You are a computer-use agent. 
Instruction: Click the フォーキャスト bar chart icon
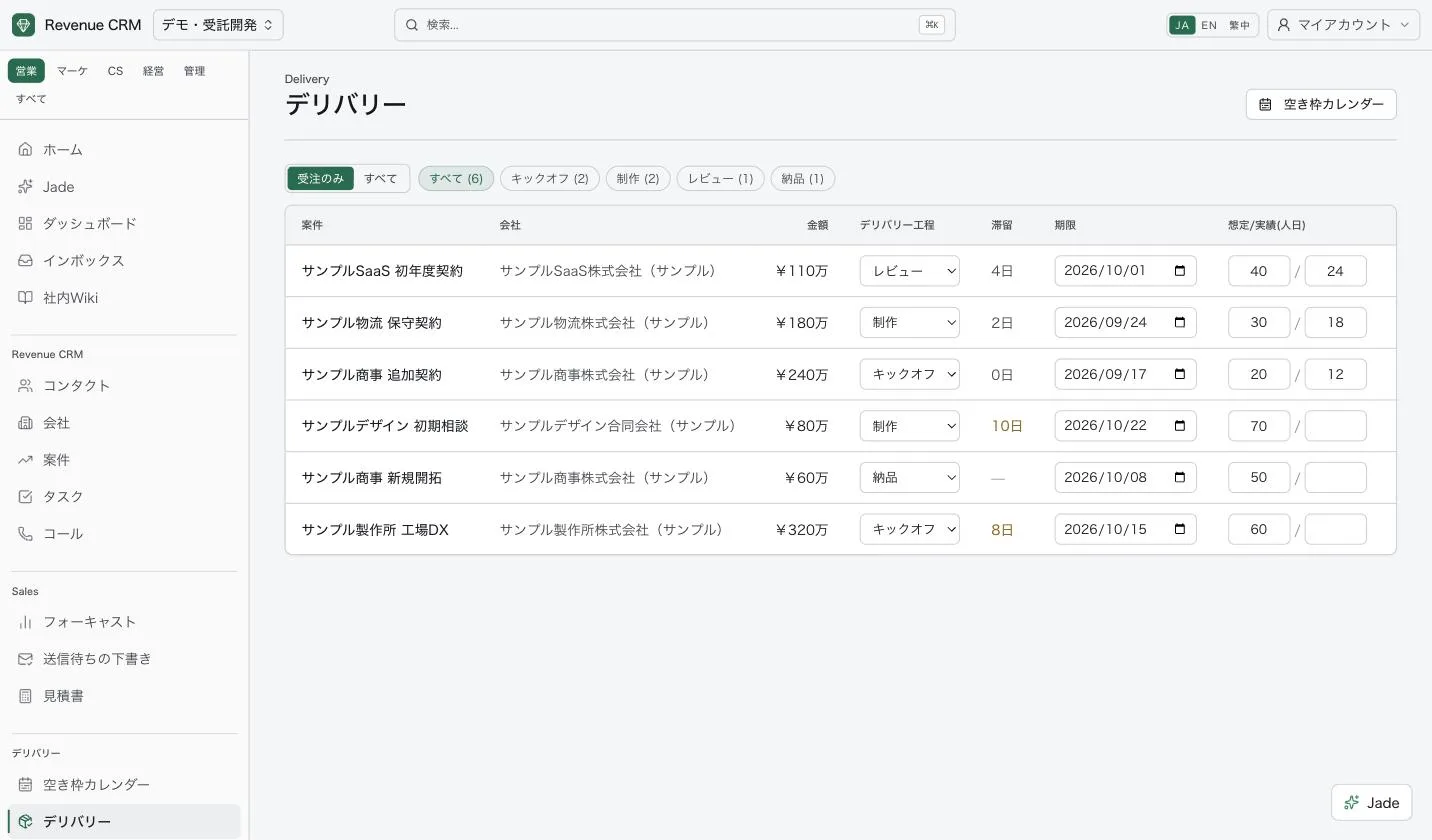[26, 622]
